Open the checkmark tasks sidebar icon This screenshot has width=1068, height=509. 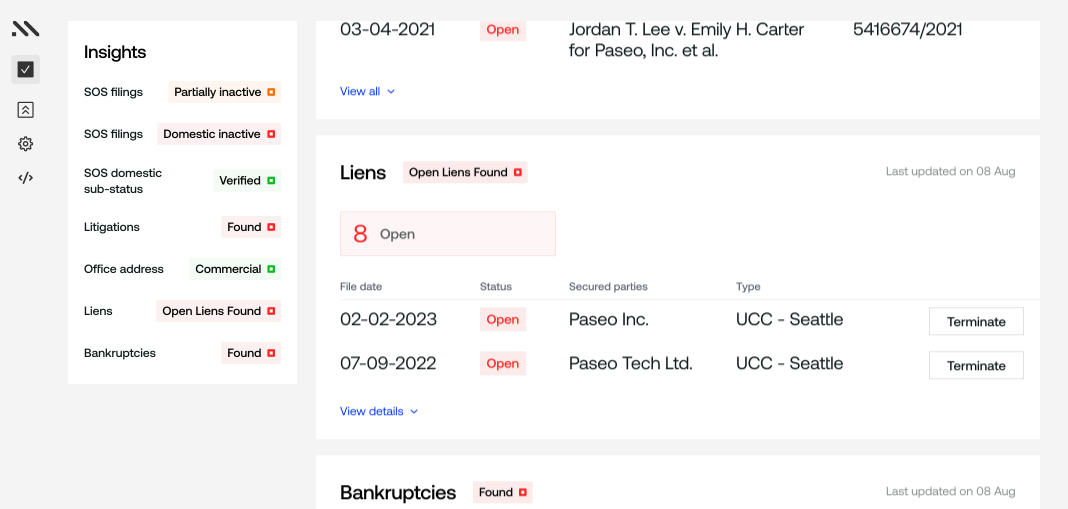click(26, 69)
